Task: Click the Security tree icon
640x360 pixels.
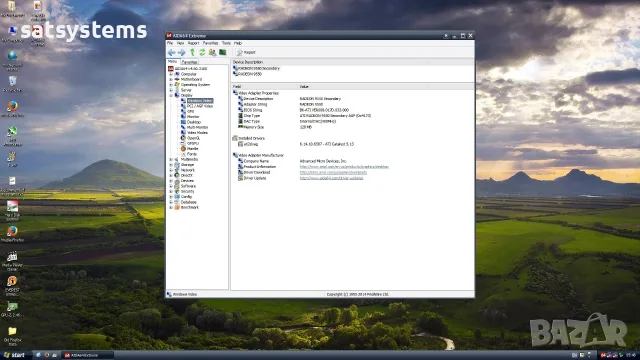Action: 177,191
